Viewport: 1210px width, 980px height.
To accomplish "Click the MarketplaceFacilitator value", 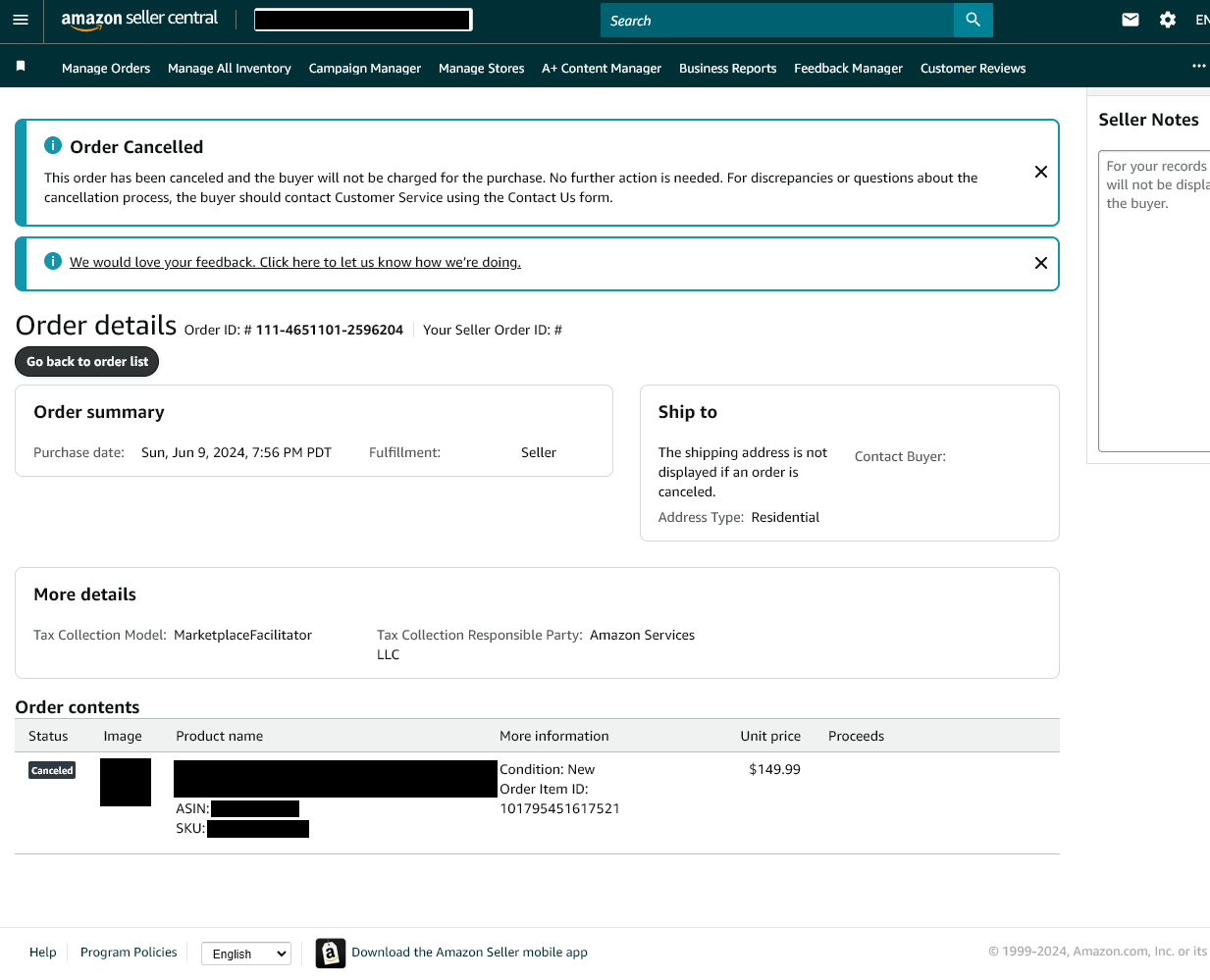I will 242,635.
